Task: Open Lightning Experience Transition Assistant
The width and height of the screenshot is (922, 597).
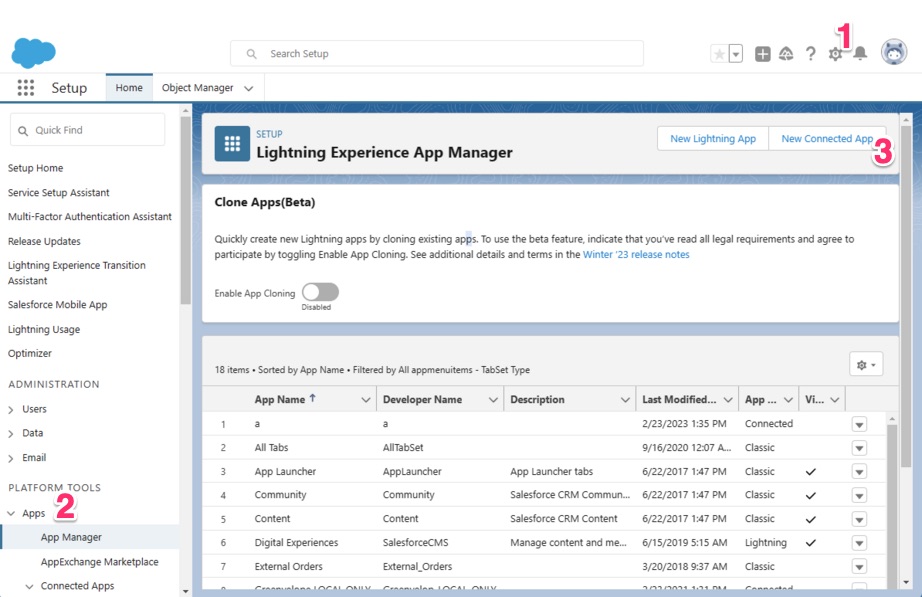Action: pyautogui.click(x=76, y=273)
